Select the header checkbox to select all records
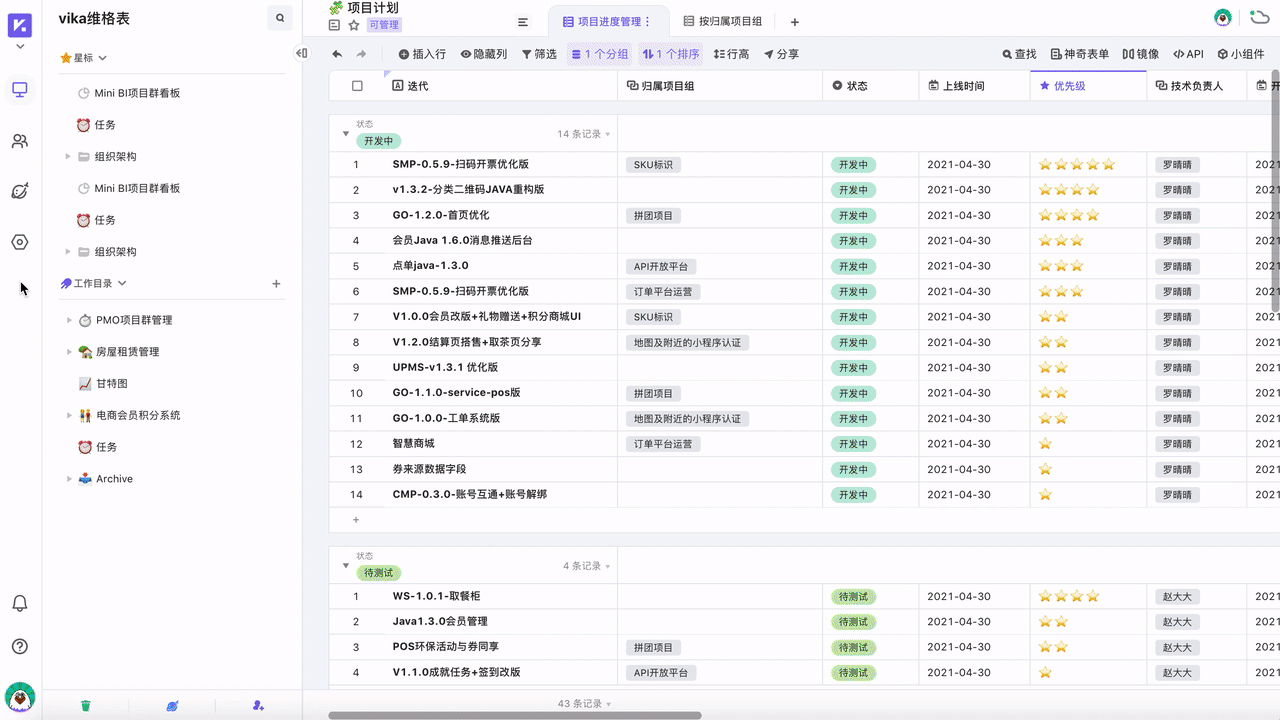 tap(355, 85)
